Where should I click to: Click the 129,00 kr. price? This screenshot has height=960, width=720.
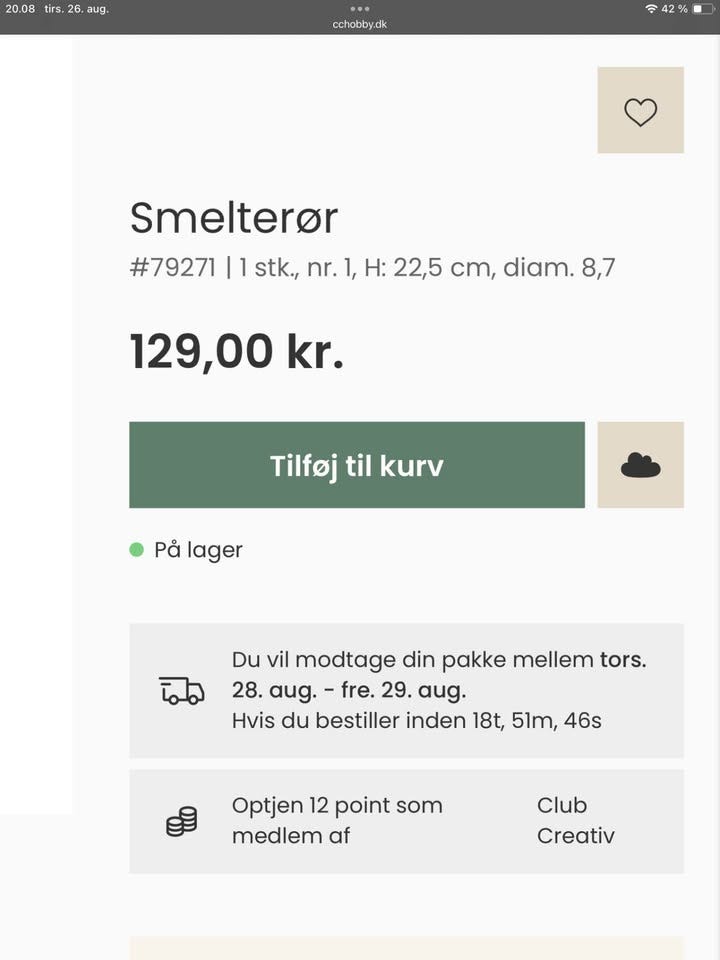click(x=237, y=352)
